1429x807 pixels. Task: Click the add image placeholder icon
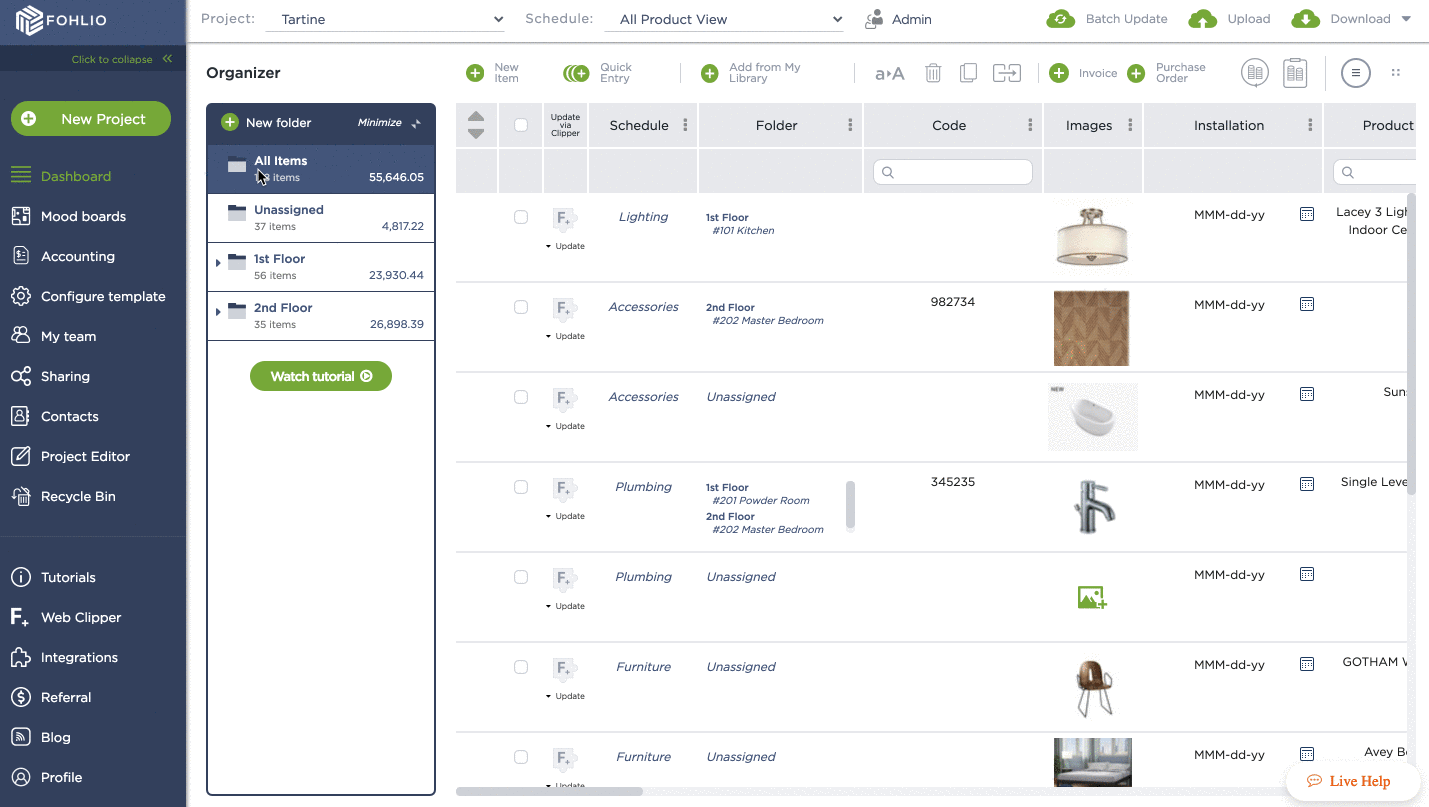[1091, 598]
